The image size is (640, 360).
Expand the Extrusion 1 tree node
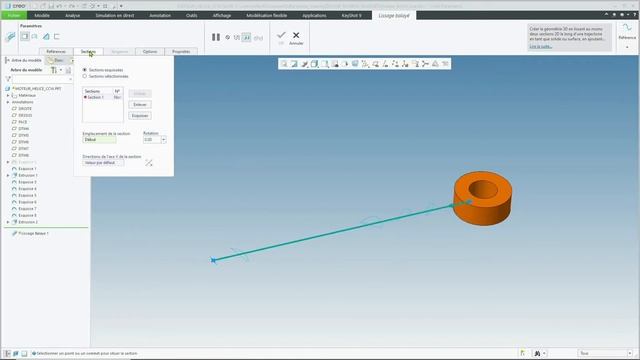(x=8, y=176)
